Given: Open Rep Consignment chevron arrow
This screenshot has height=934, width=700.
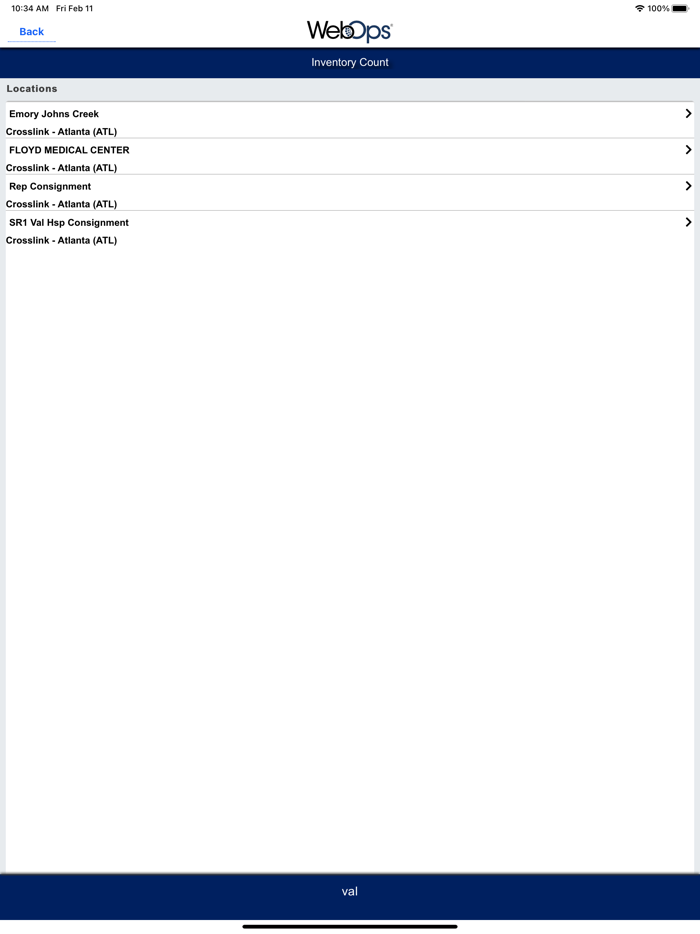Looking at the screenshot, I should pyautogui.click(x=688, y=186).
